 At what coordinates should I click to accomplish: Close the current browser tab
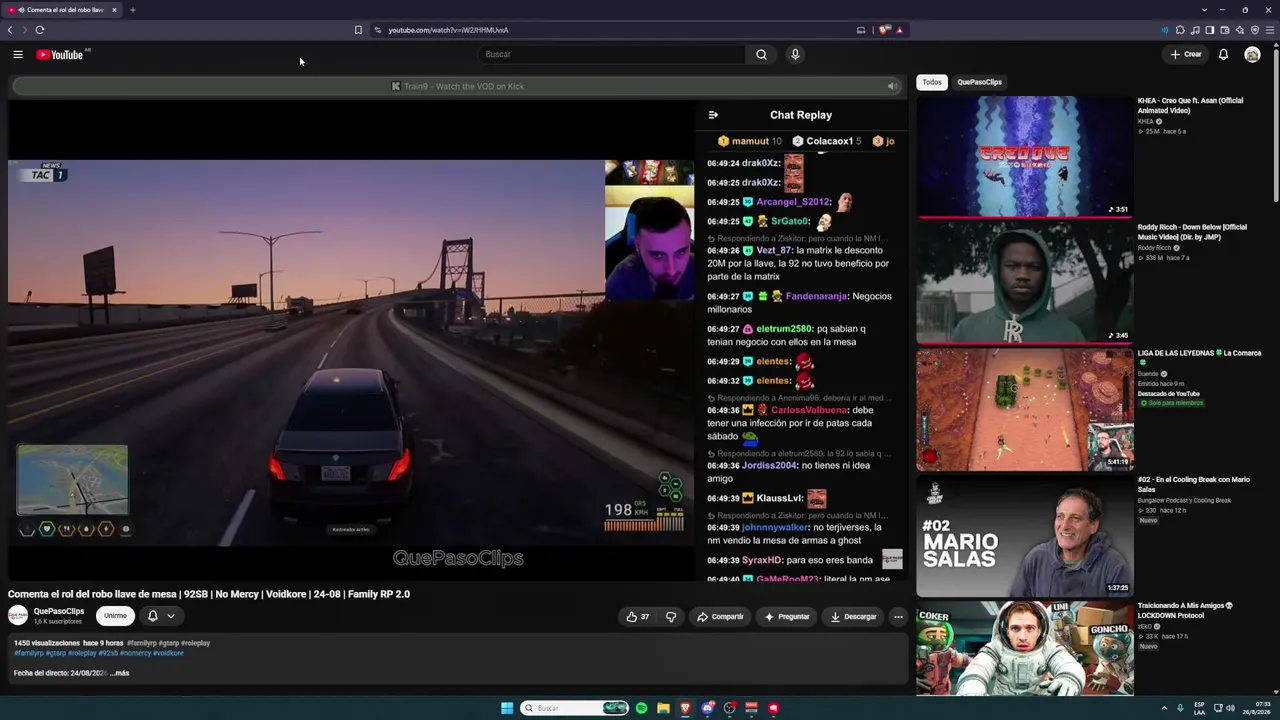pos(114,10)
